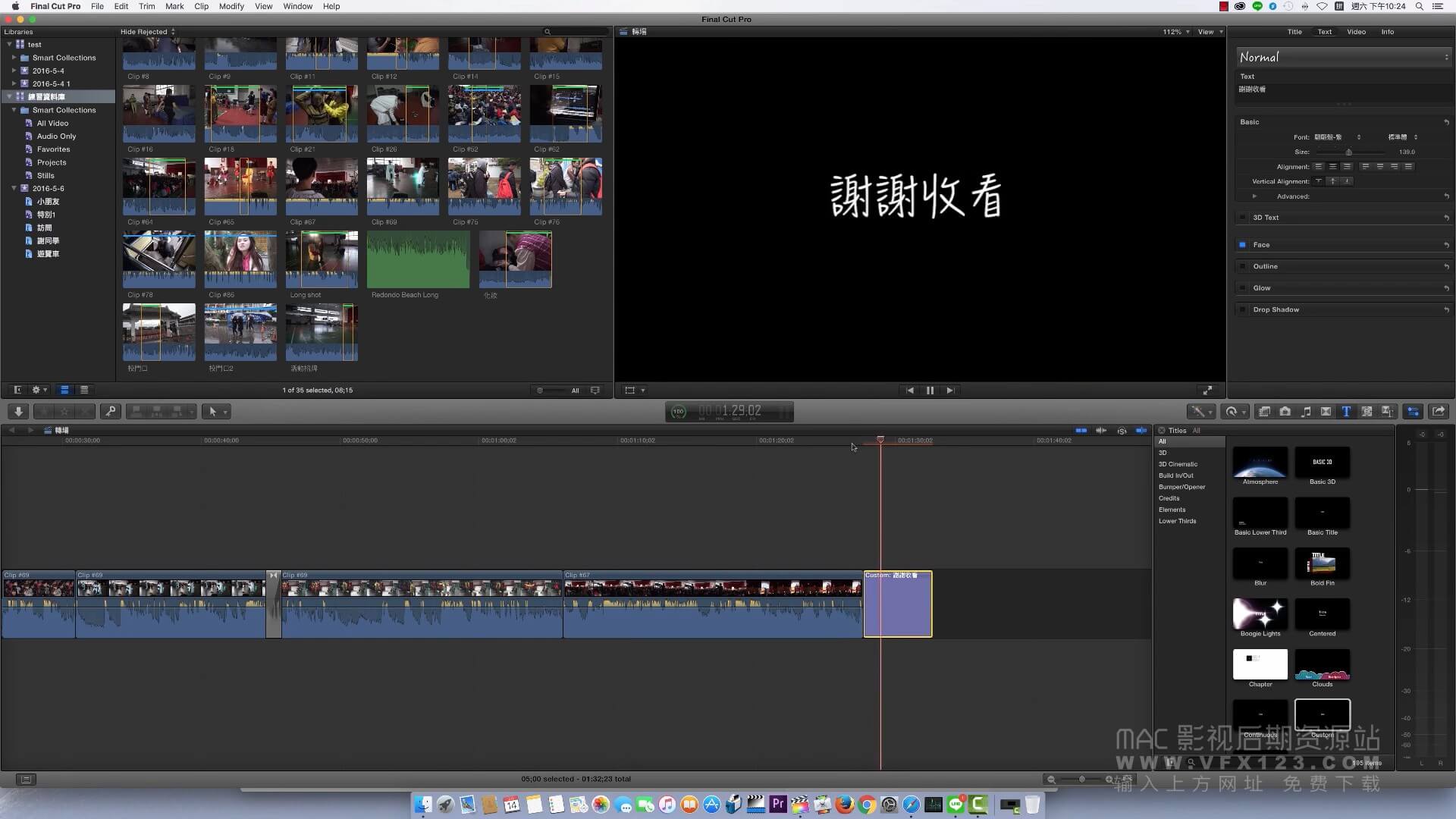The height and width of the screenshot is (819, 1456).
Task: Pause playback in the viewer
Action: tap(930, 390)
